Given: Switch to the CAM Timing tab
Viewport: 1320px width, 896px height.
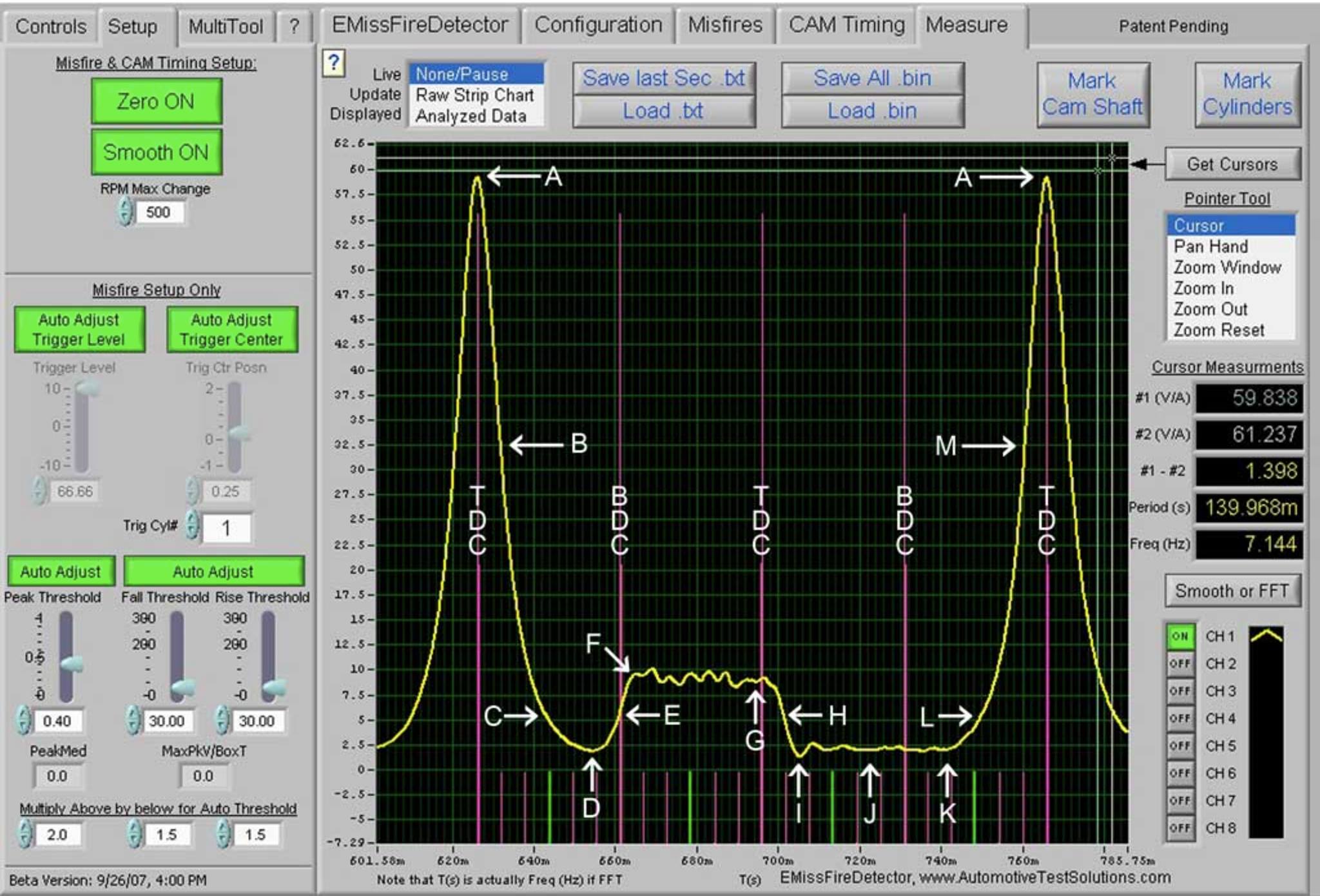Looking at the screenshot, I should coord(846,25).
